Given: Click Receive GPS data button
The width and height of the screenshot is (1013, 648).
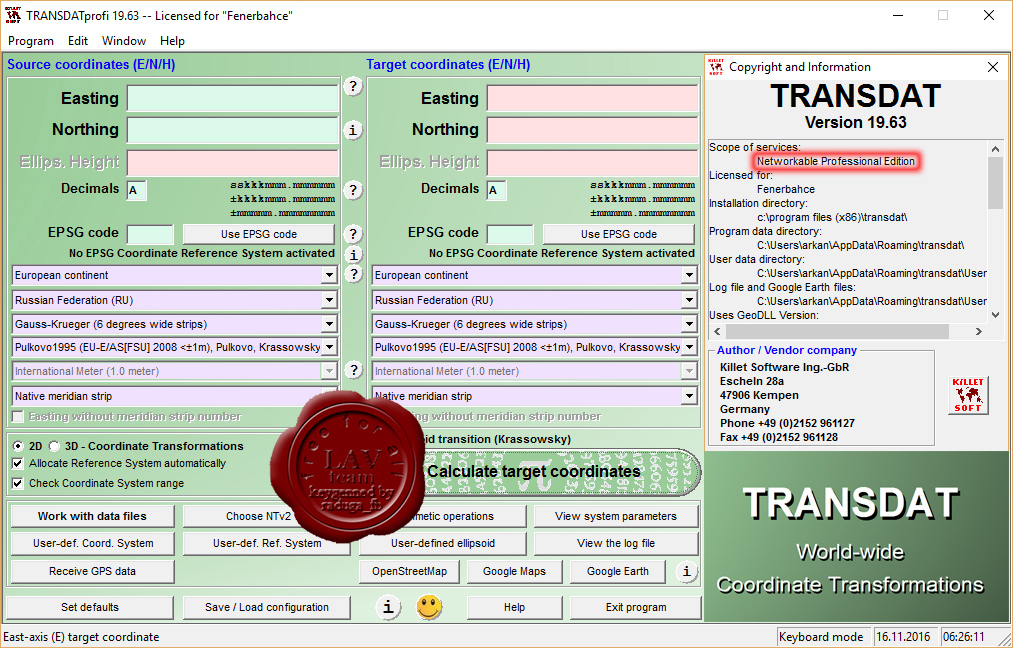Looking at the screenshot, I should click(92, 571).
